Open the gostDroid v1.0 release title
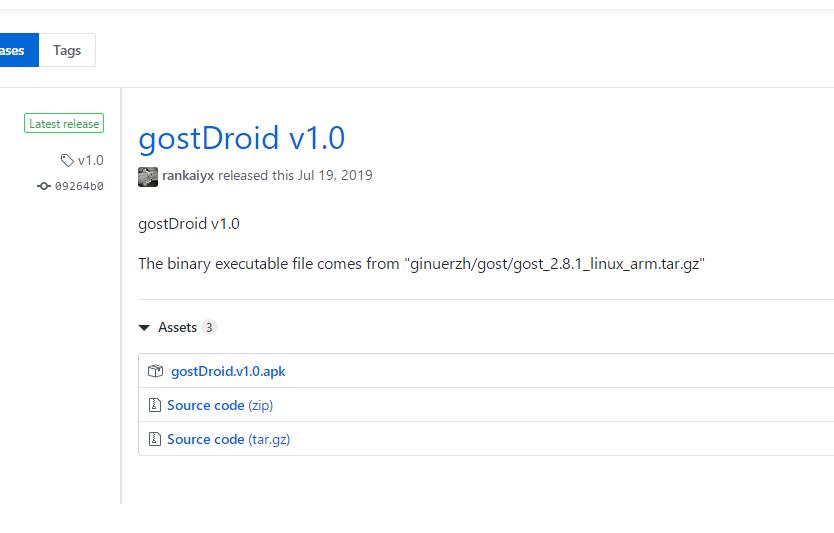The width and height of the screenshot is (834, 533). [241, 138]
